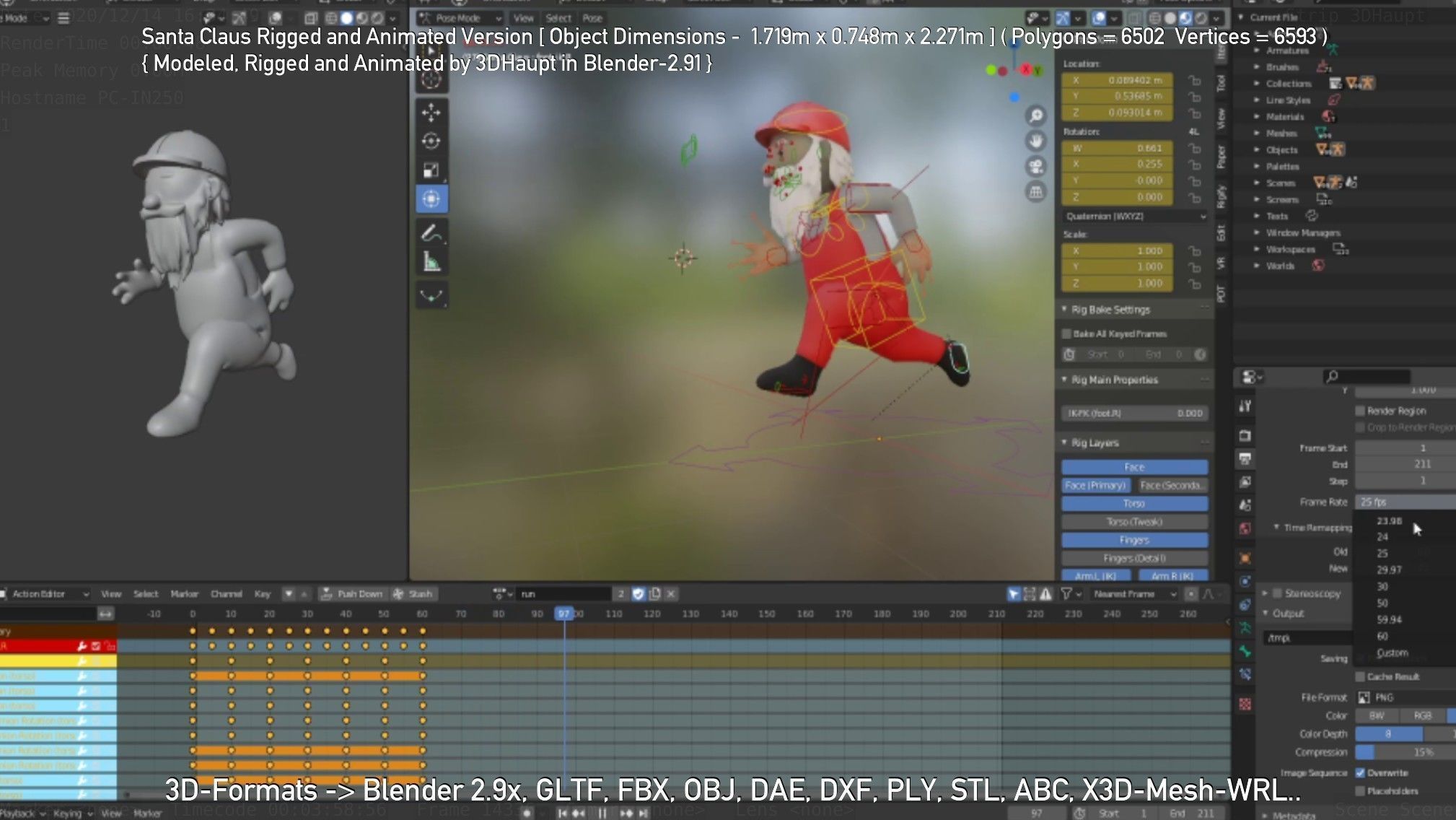
Task: Open the PNG file format dropdown
Action: pyautogui.click(x=1405, y=697)
